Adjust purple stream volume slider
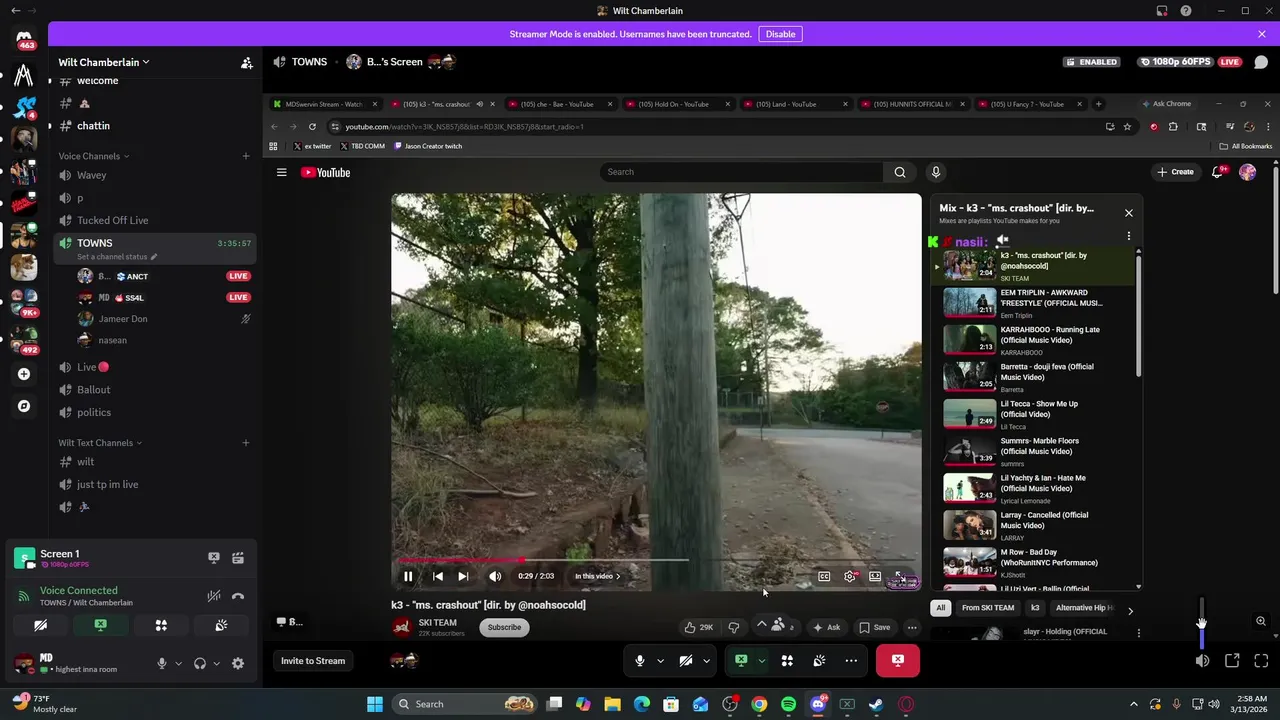1280x720 pixels. tap(1202, 623)
